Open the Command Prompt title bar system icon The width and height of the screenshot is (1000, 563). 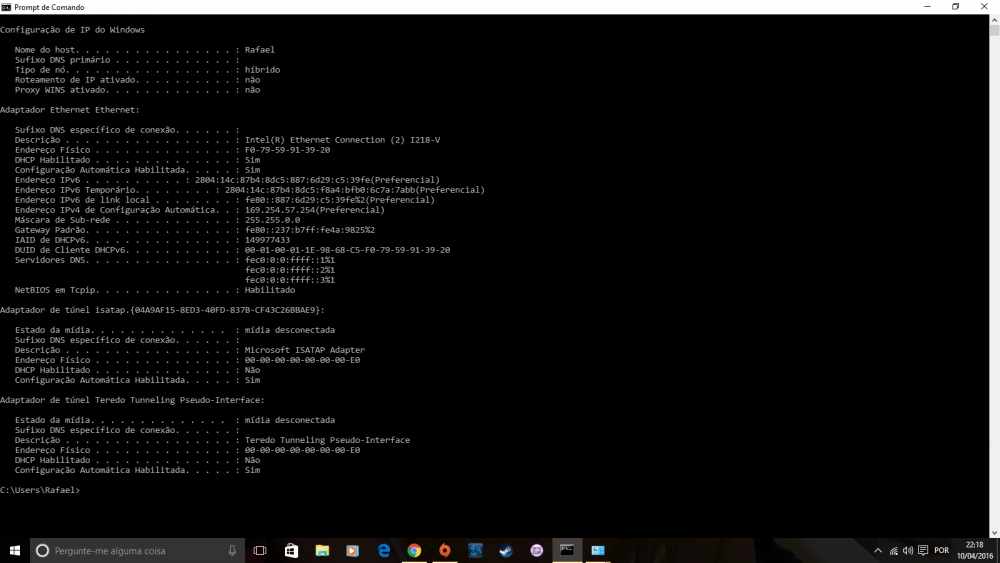(x=6, y=6)
